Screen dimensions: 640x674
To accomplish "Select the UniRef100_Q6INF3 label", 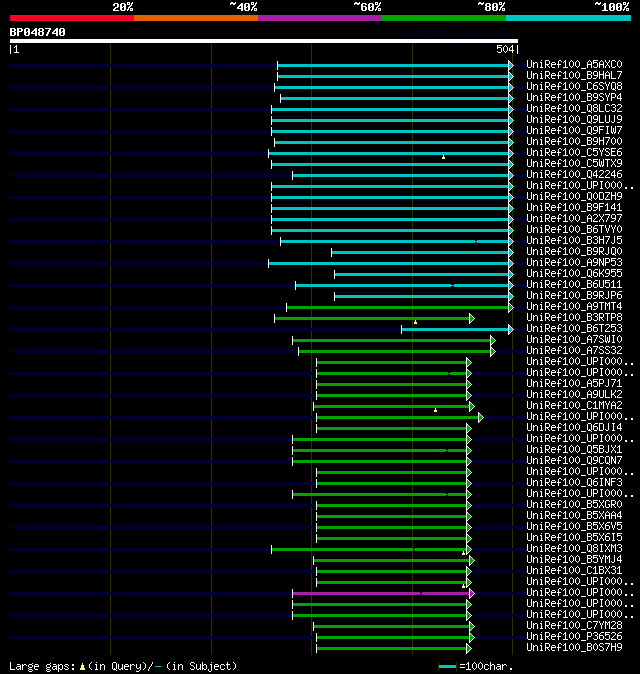I will click(574, 483).
